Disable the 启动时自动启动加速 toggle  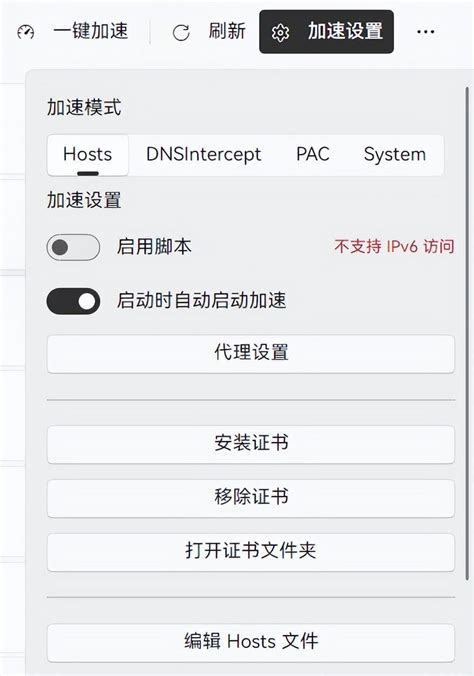73,301
